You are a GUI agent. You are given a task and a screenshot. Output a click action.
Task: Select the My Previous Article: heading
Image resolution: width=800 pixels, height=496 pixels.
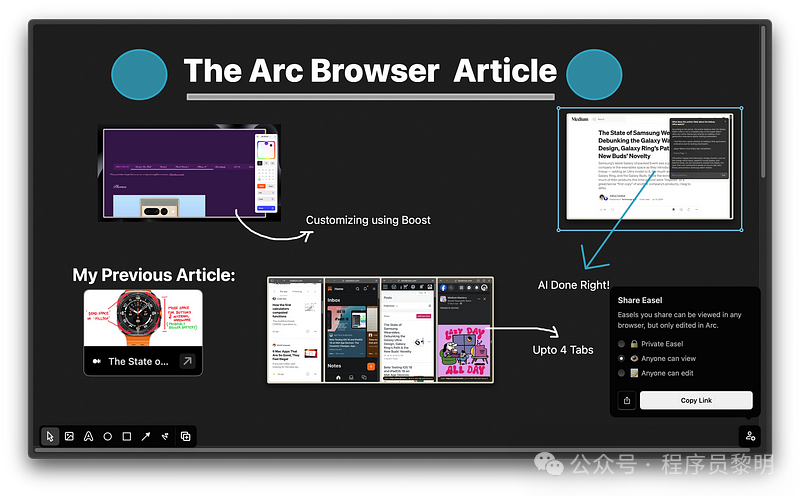154,275
